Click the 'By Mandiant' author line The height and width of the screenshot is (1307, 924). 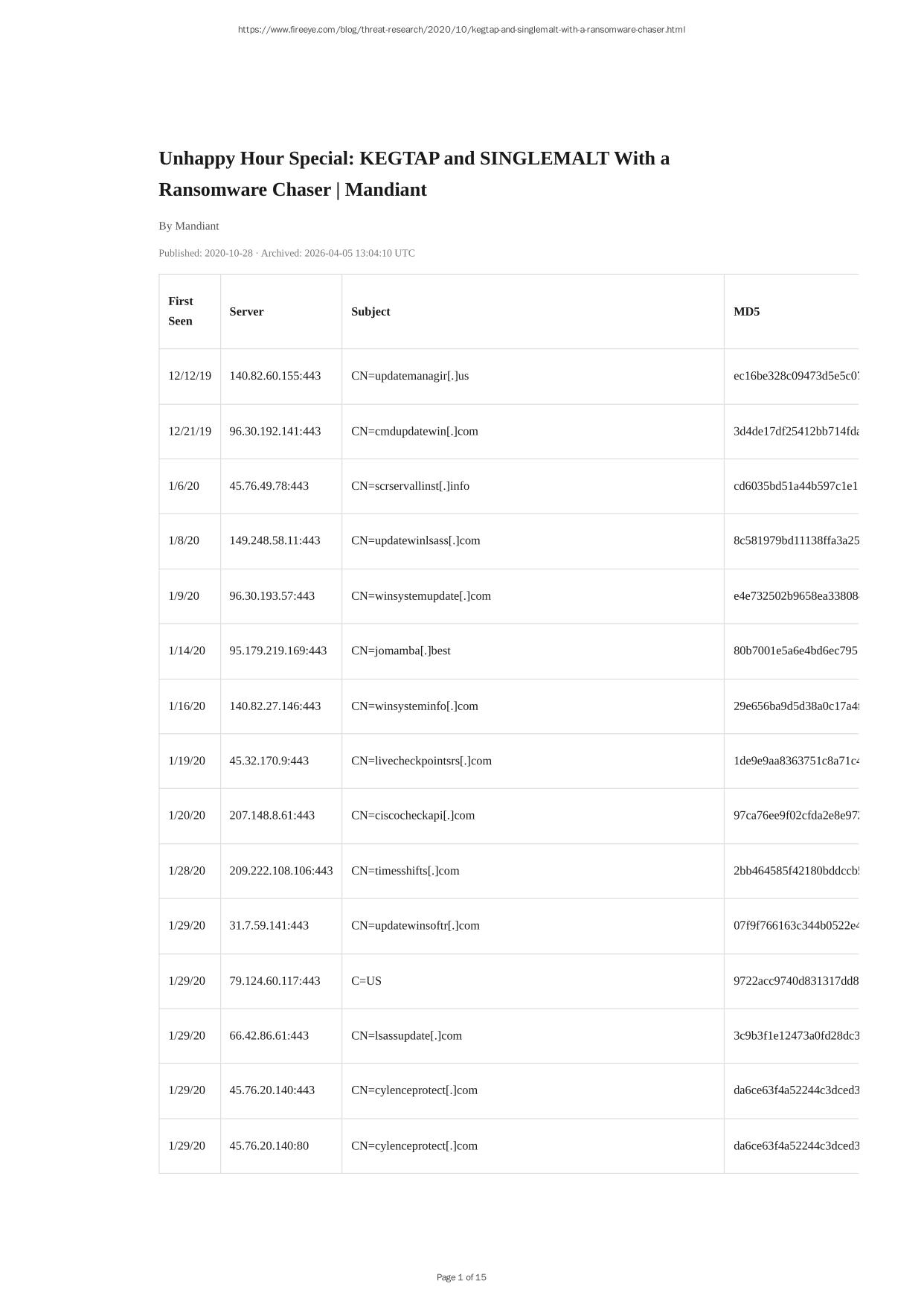click(189, 226)
